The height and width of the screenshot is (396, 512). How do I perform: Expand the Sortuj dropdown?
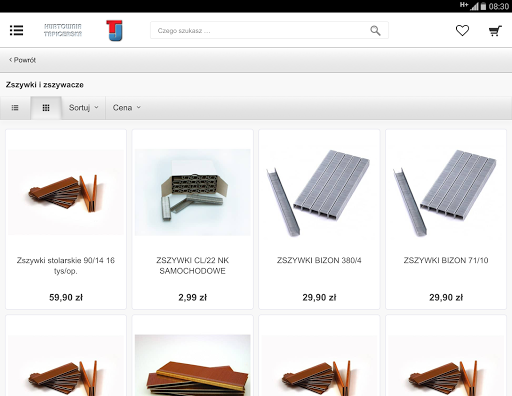pyautogui.click(x=83, y=108)
